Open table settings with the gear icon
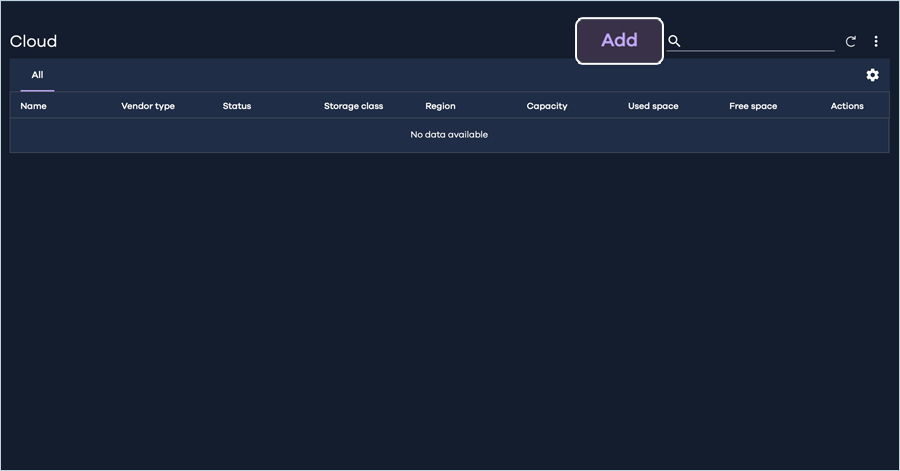 872,75
